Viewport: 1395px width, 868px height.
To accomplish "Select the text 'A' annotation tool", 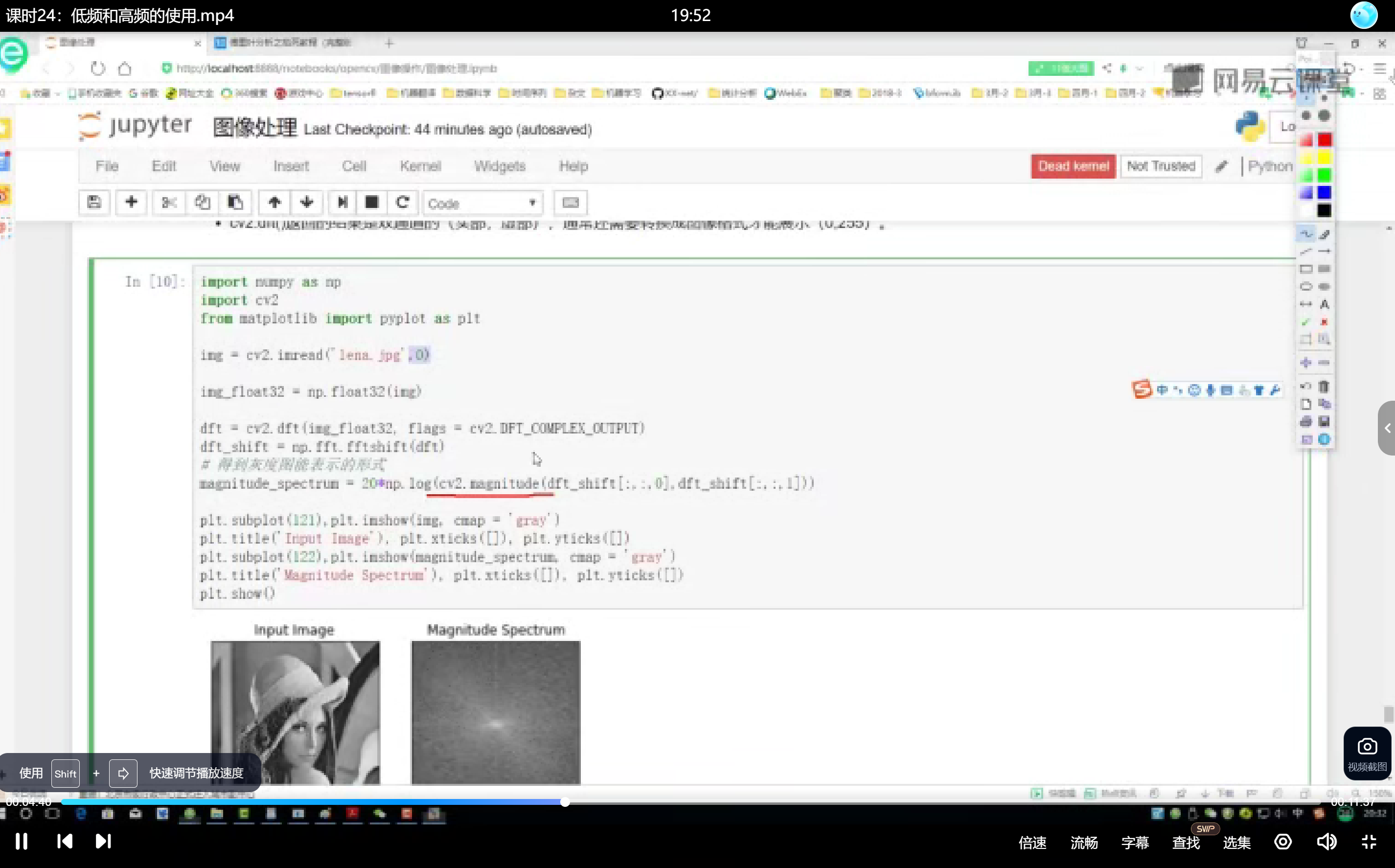I will (x=1325, y=304).
